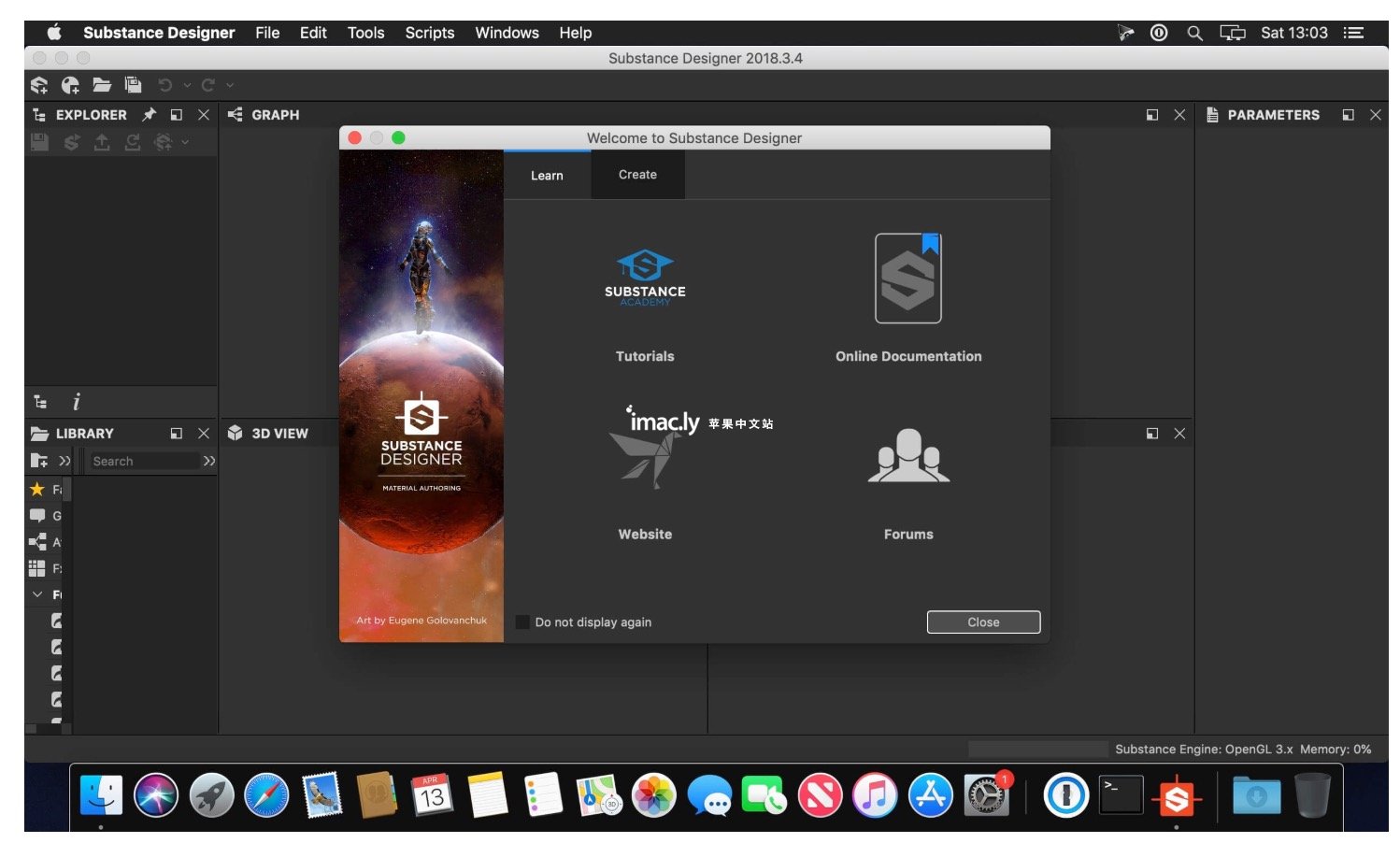Open Terminal from the Dock
This screenshot has width=1400, height=843.
pyautogui.click(x=1121, y=795)
